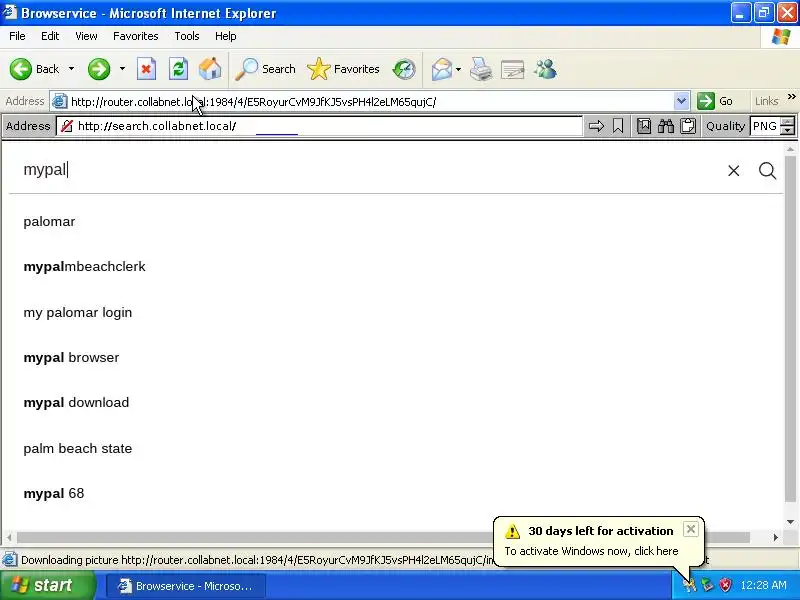Click the Browservice taskbar button
The image size is (800, 600).
[185, 586]
